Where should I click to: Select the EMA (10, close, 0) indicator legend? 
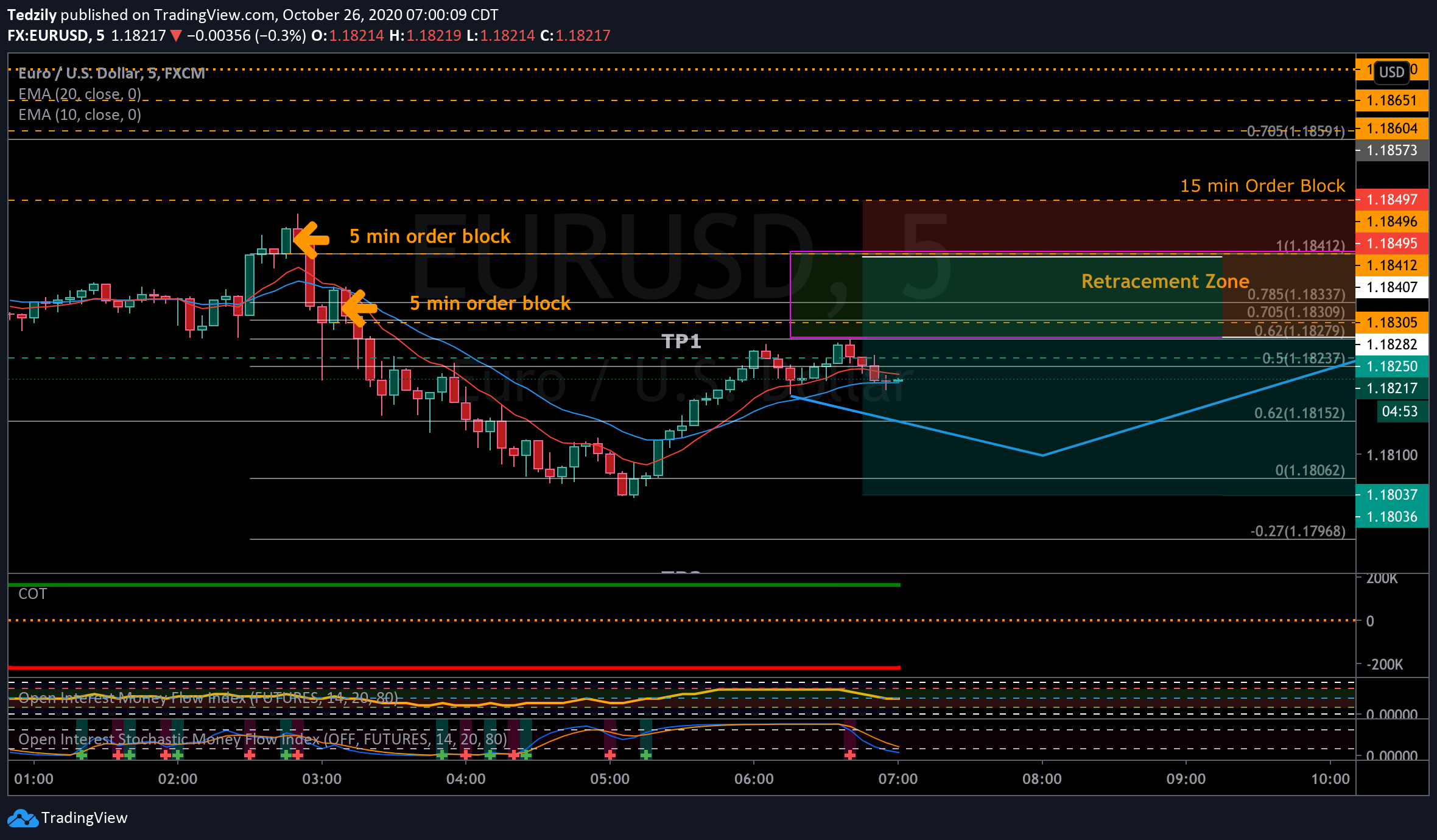pyautogui.click(x=80, y=115)
